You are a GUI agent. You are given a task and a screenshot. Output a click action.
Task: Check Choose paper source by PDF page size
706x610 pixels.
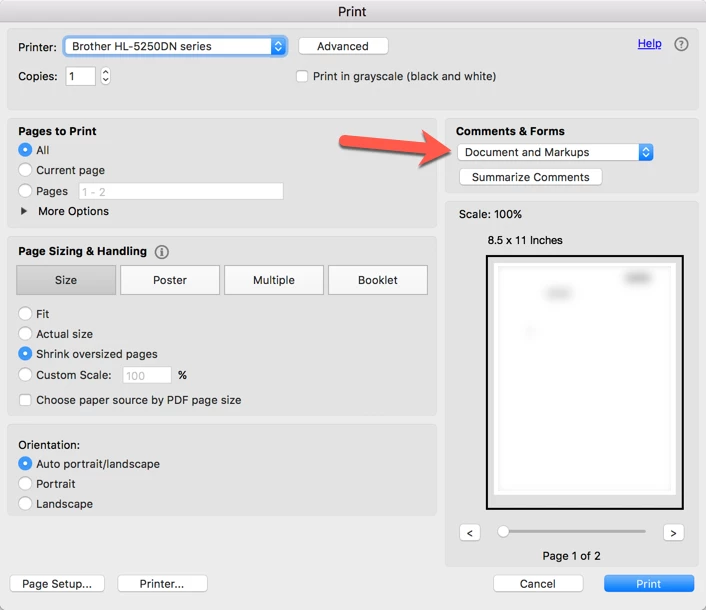[25, 400]
